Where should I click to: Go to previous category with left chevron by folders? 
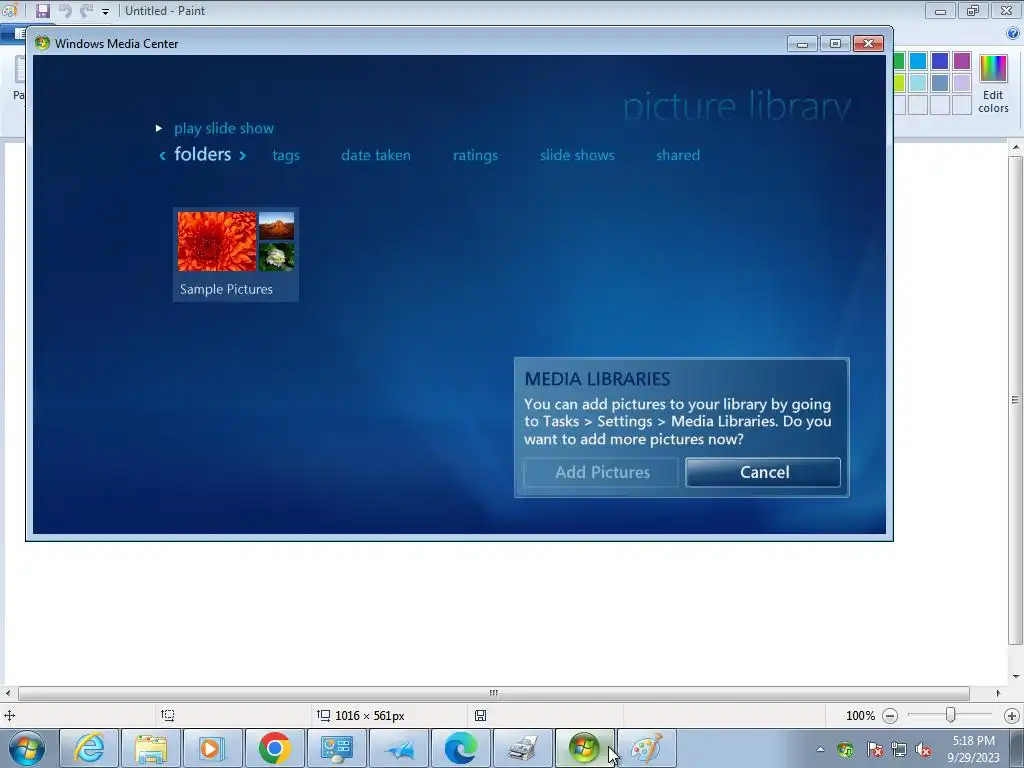click(x=163, y=155)
